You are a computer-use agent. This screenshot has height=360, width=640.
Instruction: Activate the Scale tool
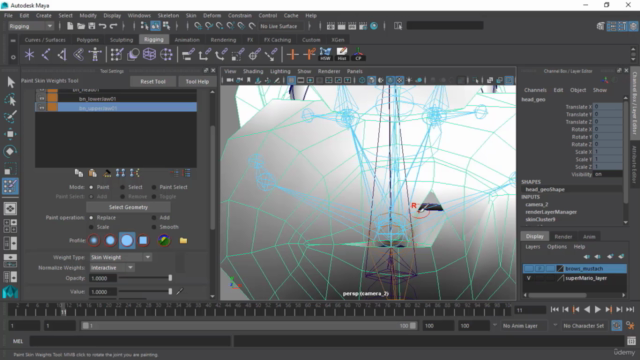11,169
